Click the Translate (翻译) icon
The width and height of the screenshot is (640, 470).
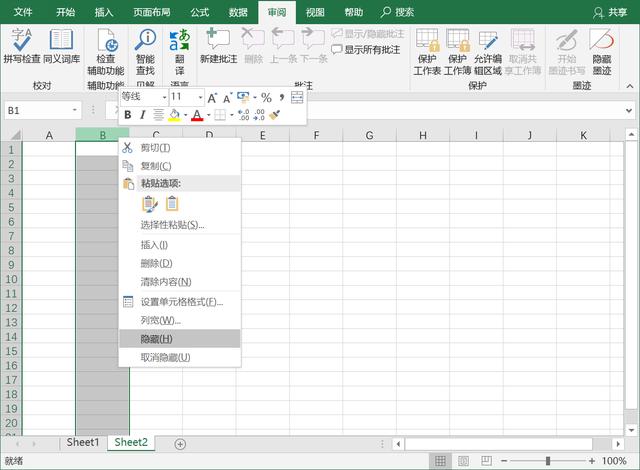tap(180, 41)
